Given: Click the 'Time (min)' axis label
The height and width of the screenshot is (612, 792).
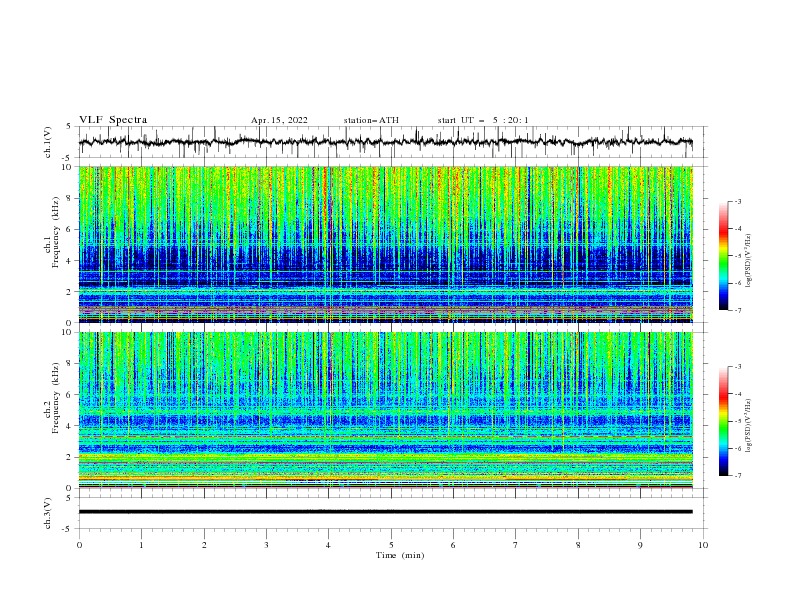Looking at the screenshot, I should coord(400,555).
